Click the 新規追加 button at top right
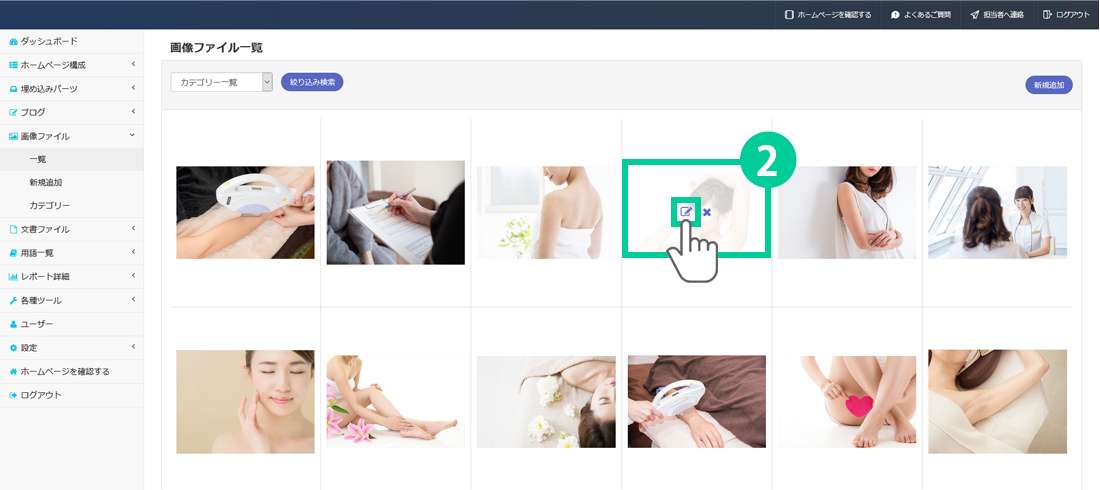1100x490 pixels. [1049, 85]
